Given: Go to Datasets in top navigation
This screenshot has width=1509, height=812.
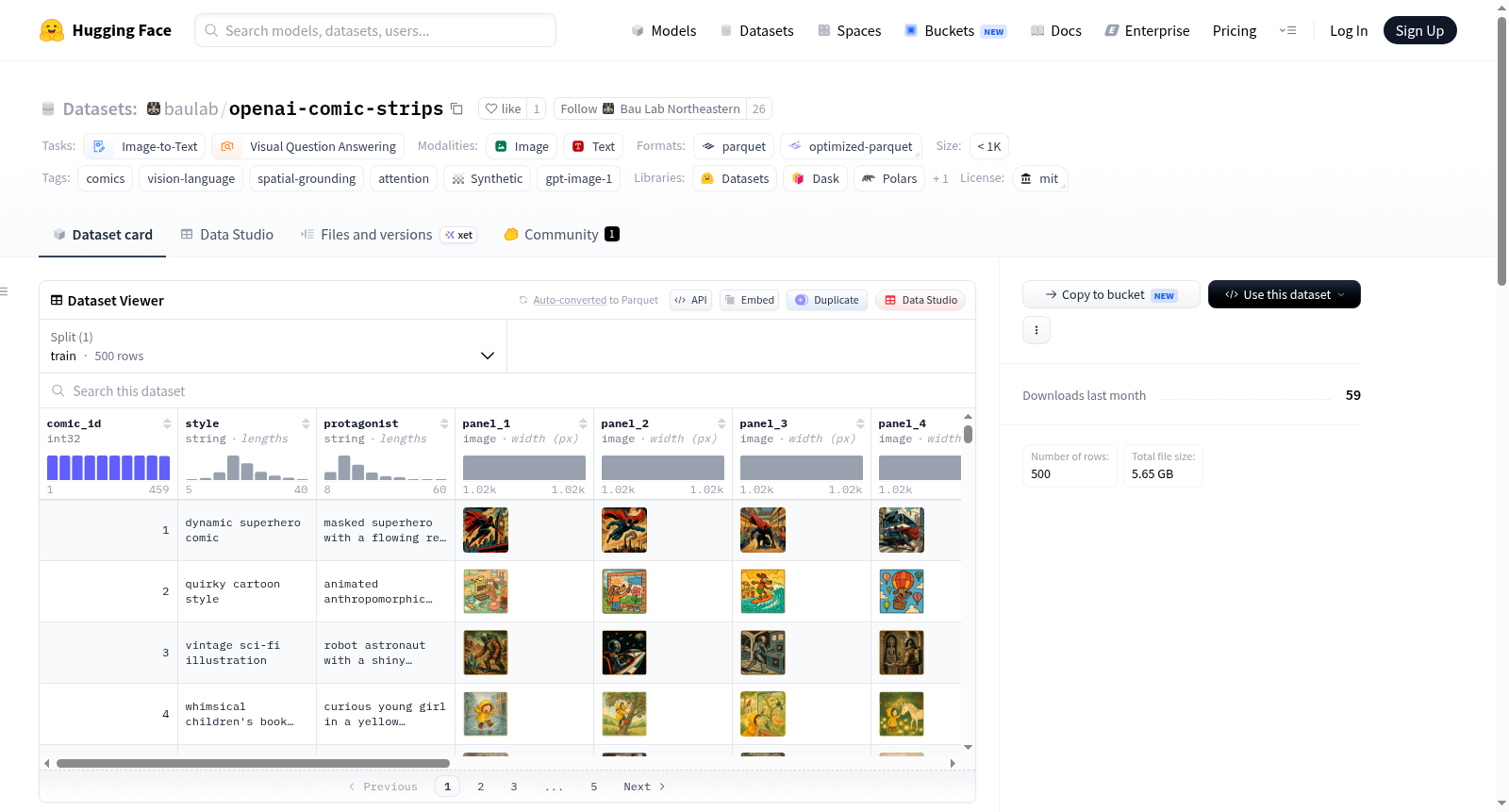Looking at the screenshot, I should 757,30.
